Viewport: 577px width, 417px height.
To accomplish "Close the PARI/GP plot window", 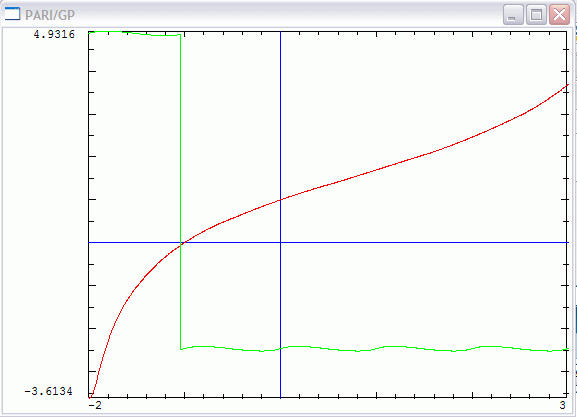I will [559, 15].
